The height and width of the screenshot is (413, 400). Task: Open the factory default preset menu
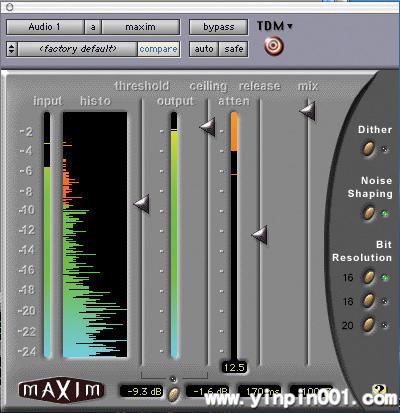[78, 49]
